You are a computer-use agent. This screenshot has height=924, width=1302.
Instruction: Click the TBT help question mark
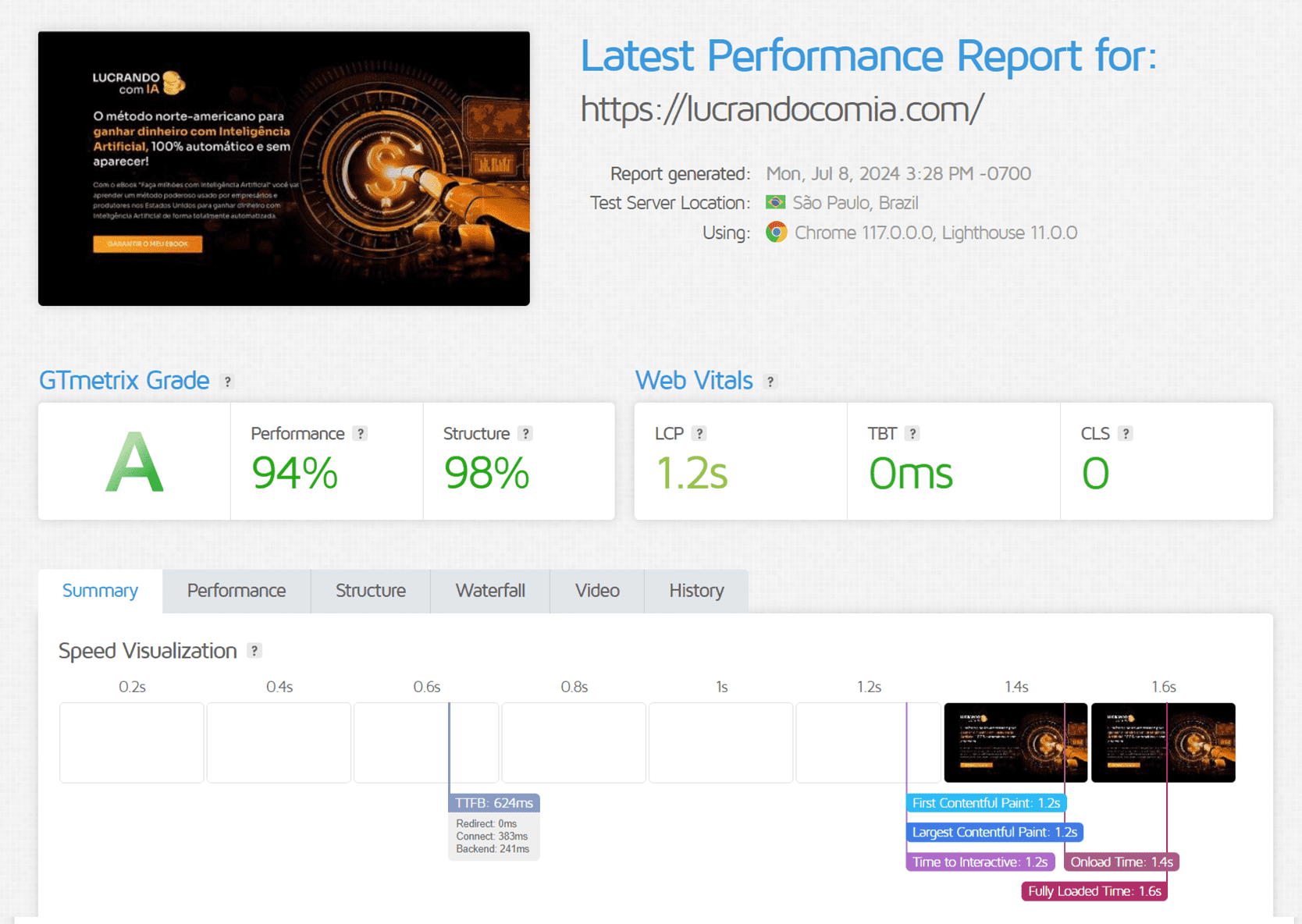click(912, 434)
